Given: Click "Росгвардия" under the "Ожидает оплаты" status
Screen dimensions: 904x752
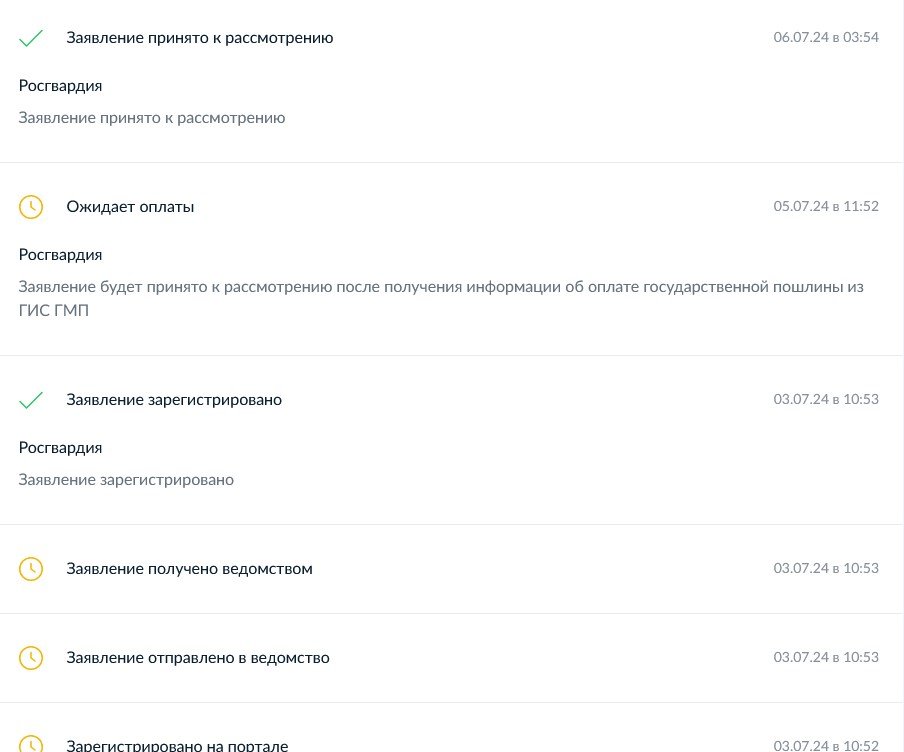Looking at the screenshot, I should tap(60, 255).
